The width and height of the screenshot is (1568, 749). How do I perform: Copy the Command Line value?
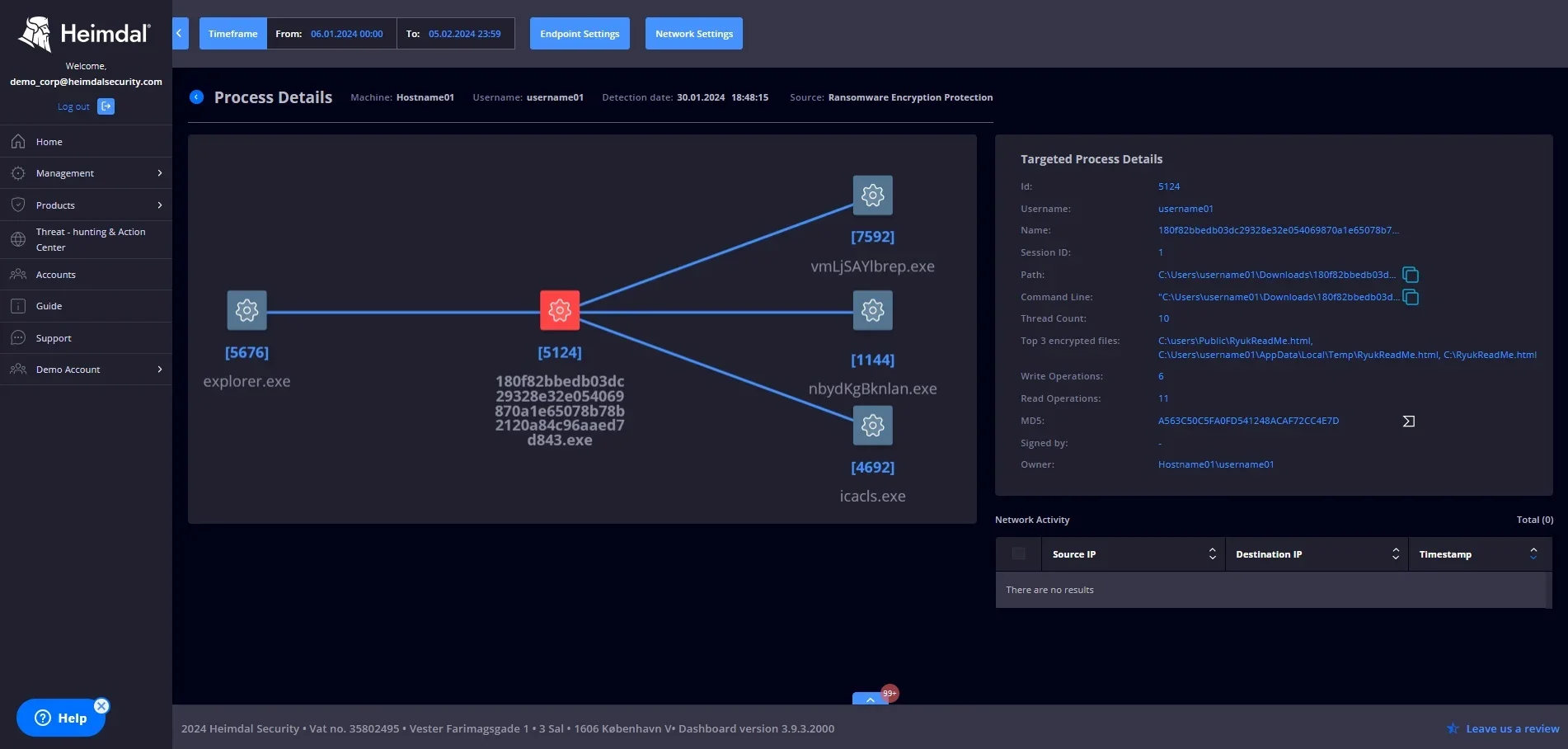[x=1411, y=297]
